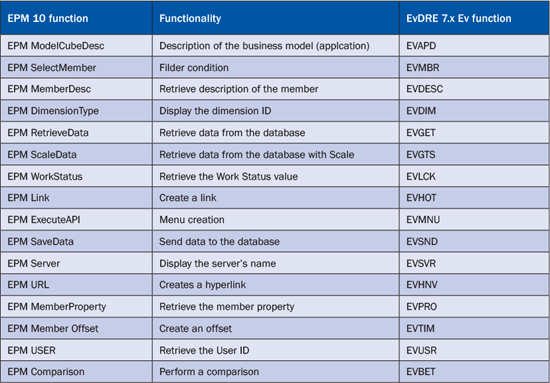Click the EvDRE 7.x Ev function header

(474, 18)
